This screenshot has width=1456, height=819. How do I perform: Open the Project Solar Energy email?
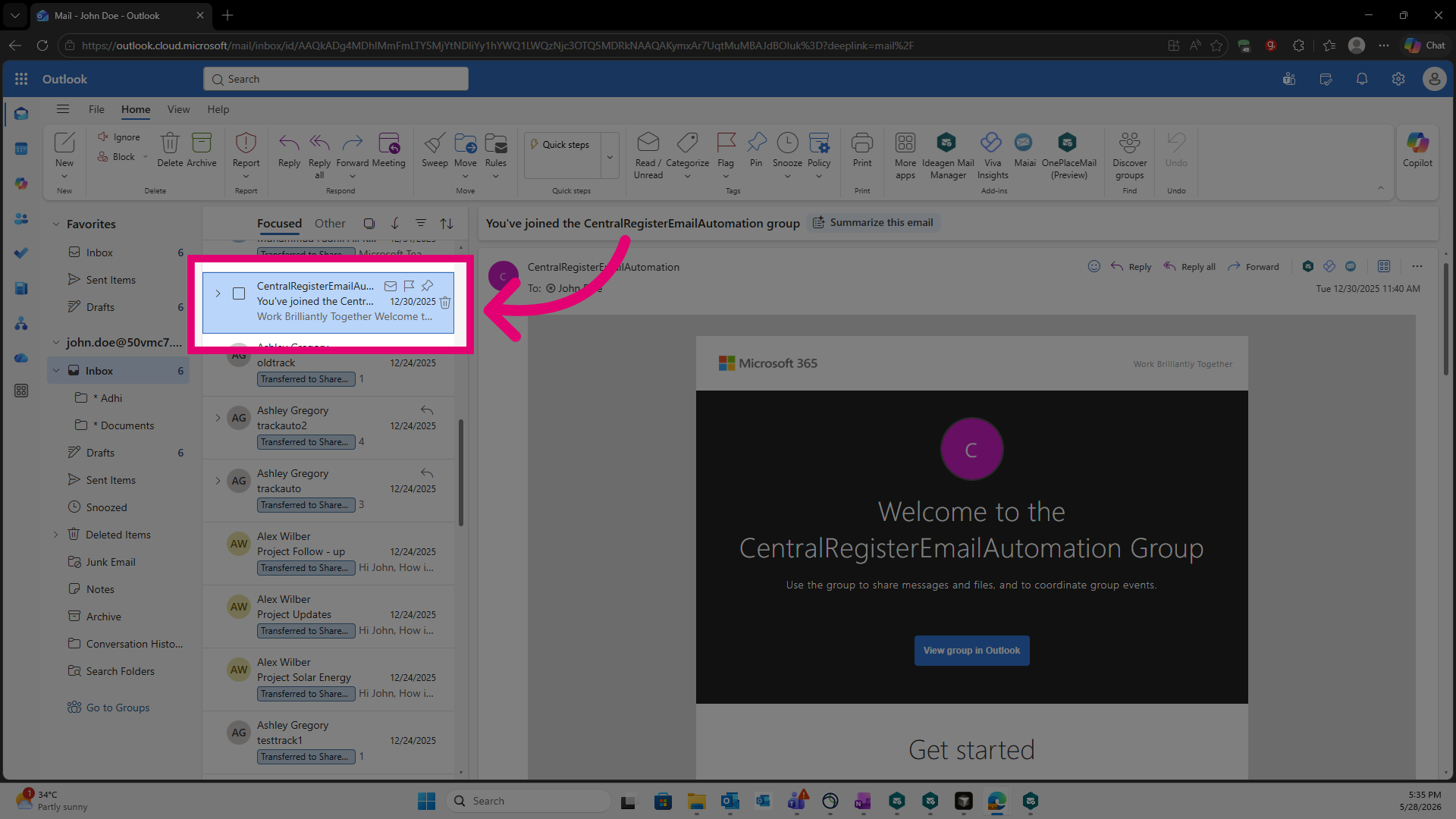pos(328,679)
